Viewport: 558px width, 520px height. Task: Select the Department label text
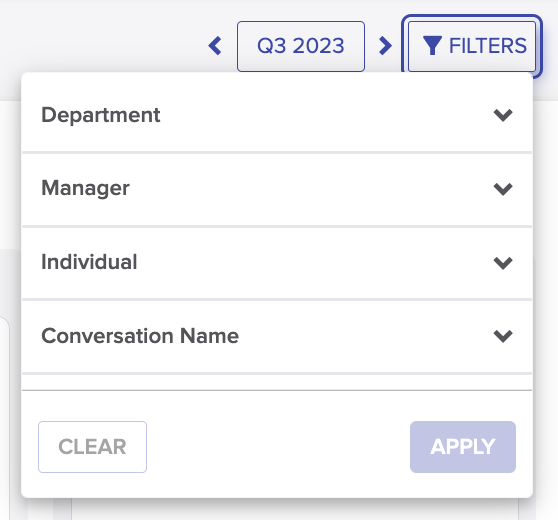coord(101,115)
